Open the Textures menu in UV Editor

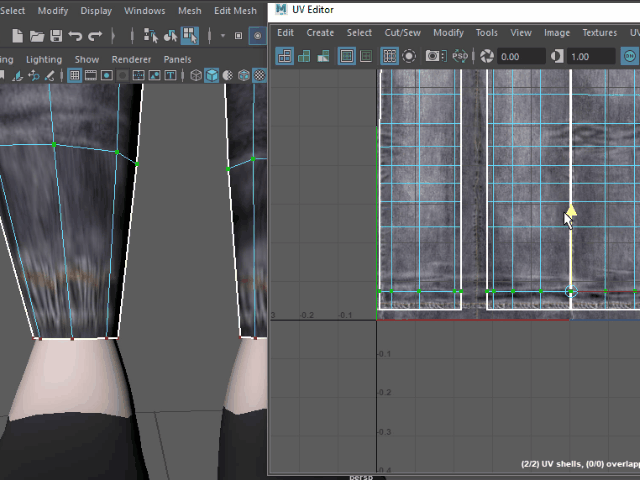point(599,33)
